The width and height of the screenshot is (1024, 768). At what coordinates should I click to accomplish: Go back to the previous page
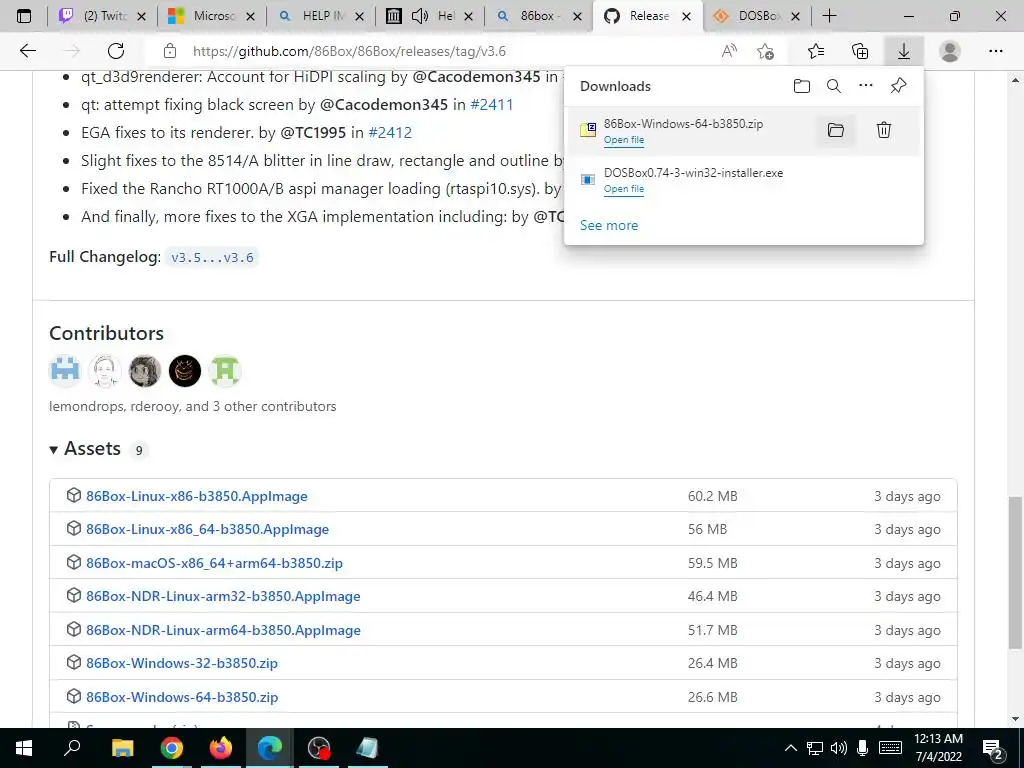pos(27,51)
